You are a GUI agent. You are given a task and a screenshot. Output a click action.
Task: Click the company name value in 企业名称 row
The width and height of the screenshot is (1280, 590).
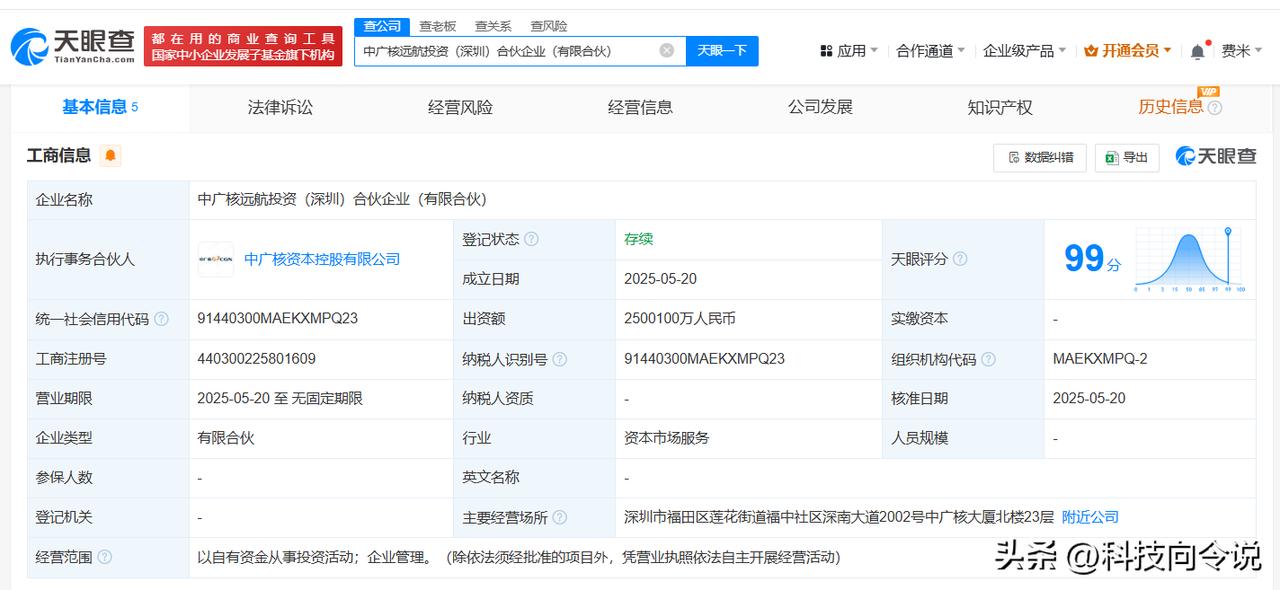[x=342, y=199]
